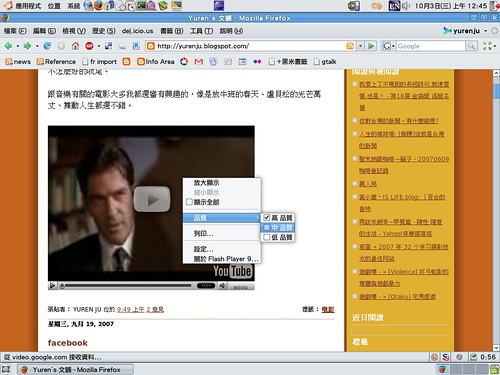This screenshot has height=375, width=500.
Task: Click the small play control below video
Action: [x=52, y=286]
